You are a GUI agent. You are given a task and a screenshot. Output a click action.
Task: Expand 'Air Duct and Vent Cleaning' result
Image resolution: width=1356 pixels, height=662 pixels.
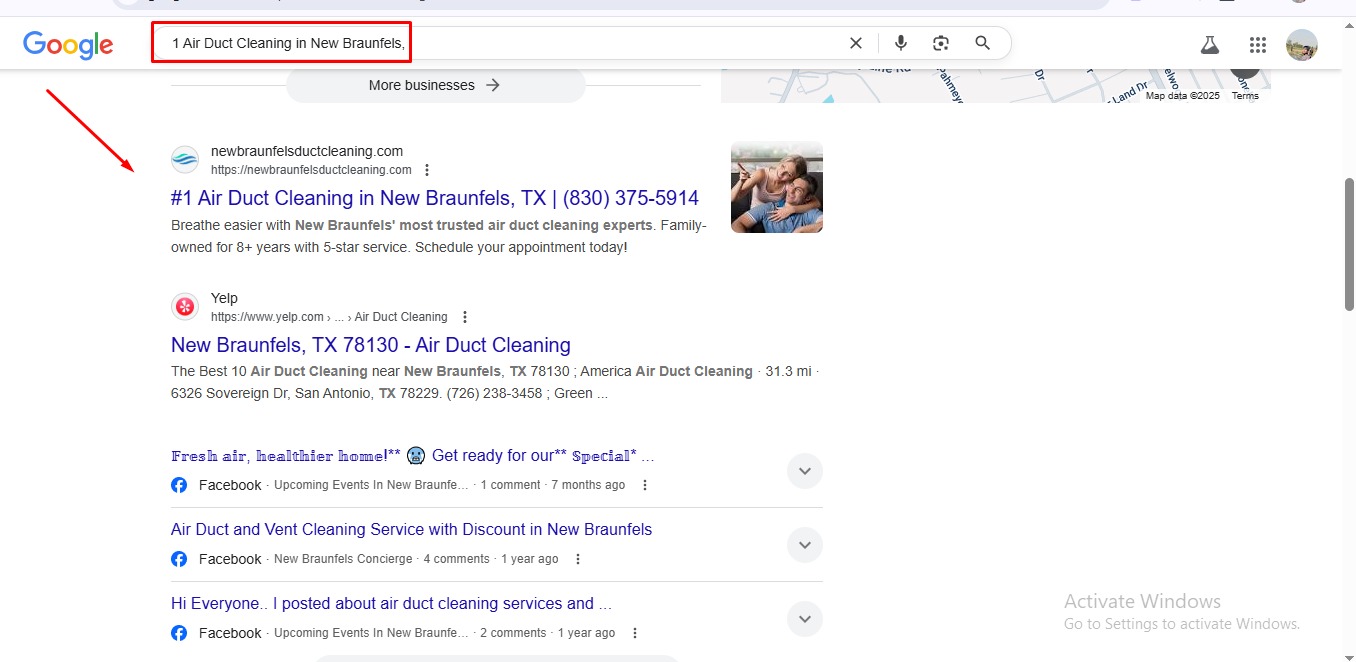pyautogui.click(x=804, y=545)
